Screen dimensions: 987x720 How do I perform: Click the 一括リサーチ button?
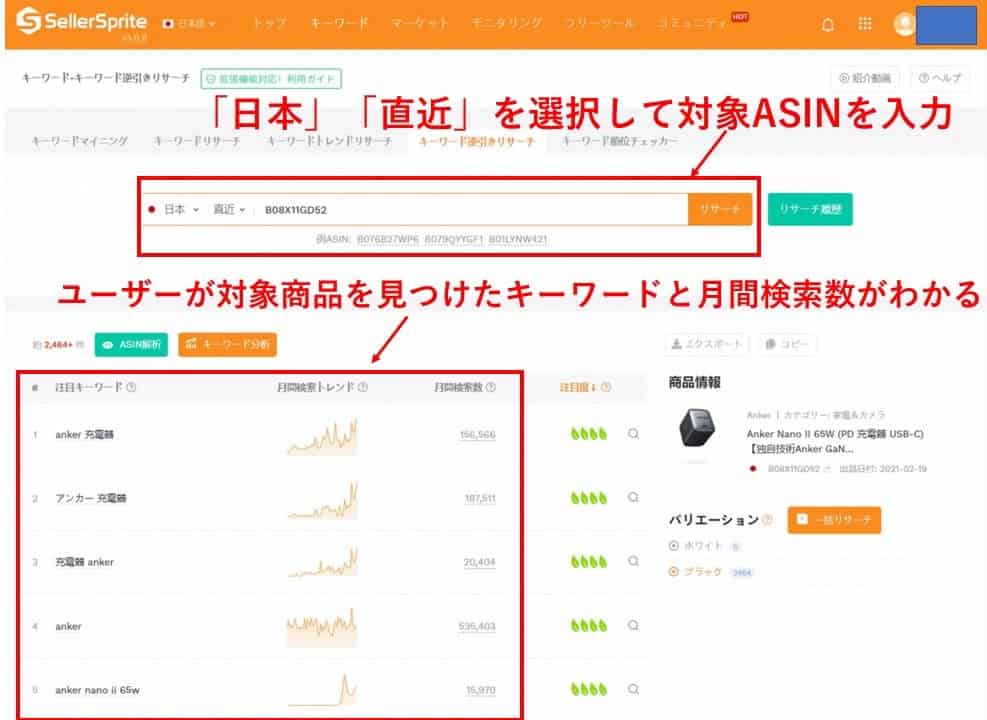coord(834,520)
